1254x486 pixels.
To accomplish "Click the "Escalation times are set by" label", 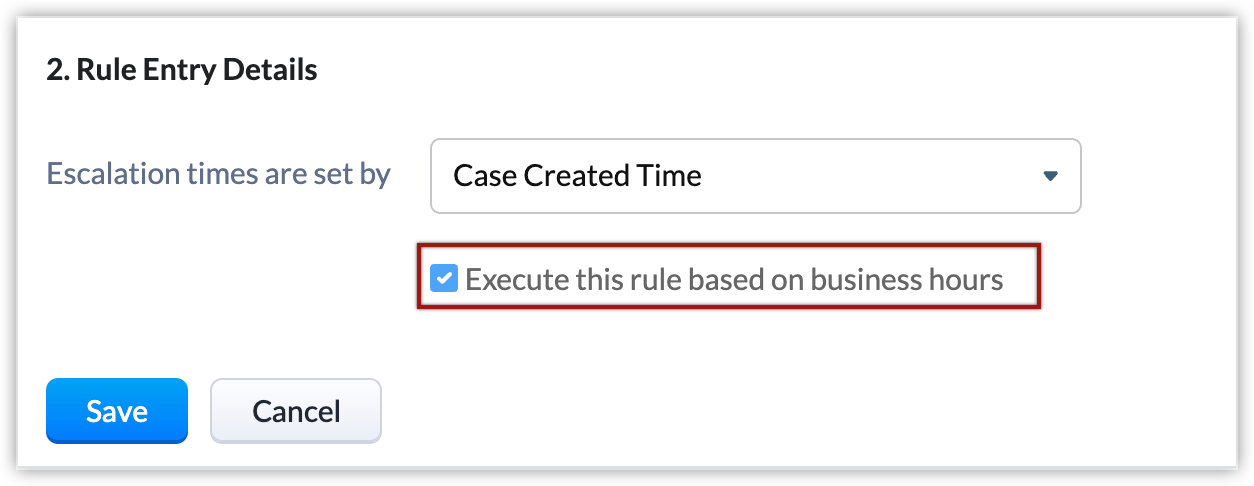I will [x=219, y=174].
